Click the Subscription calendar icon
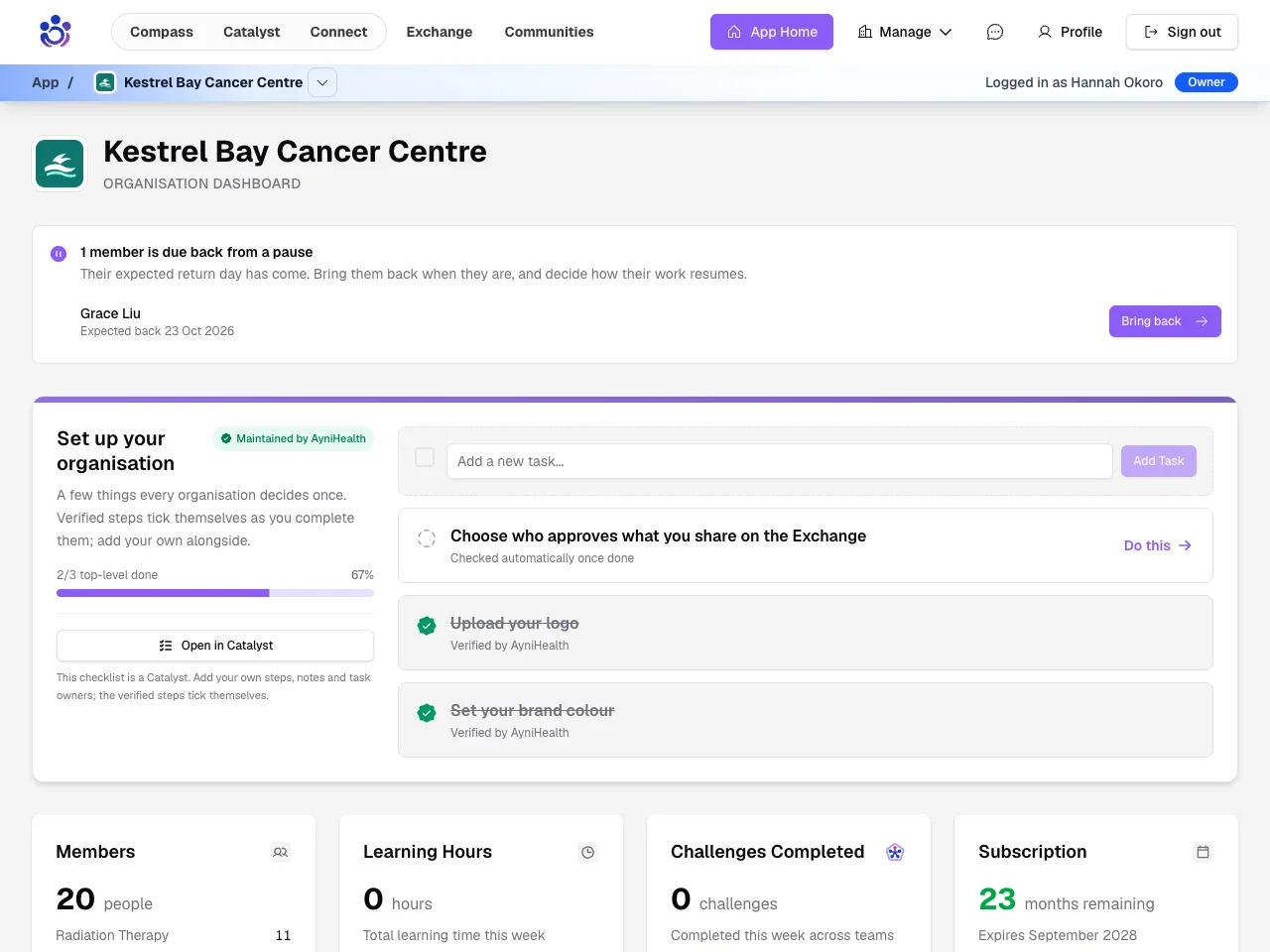1270x952 pixels. (1203, 852)
